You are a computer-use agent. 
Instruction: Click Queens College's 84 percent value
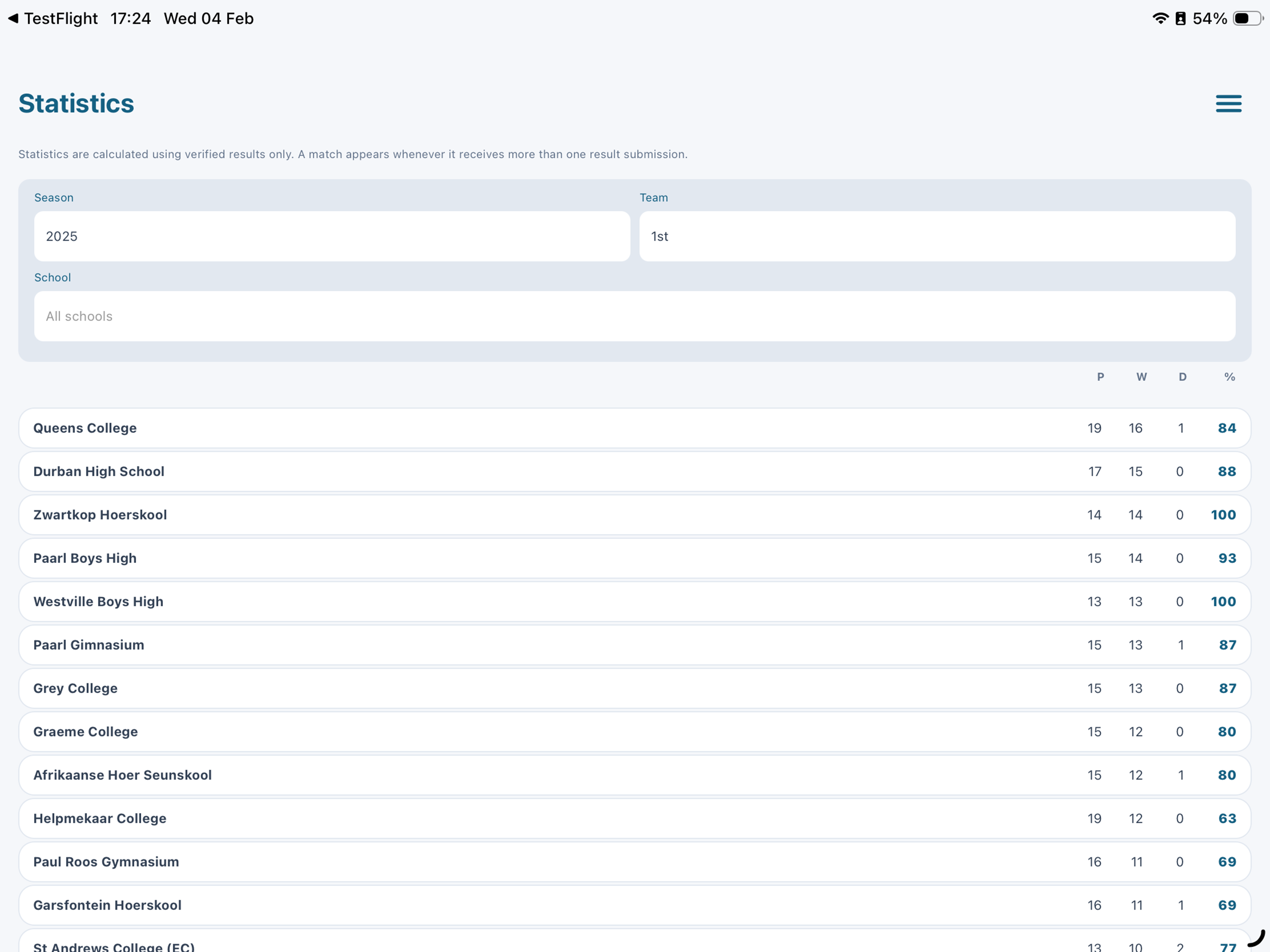coord(1227,428)
